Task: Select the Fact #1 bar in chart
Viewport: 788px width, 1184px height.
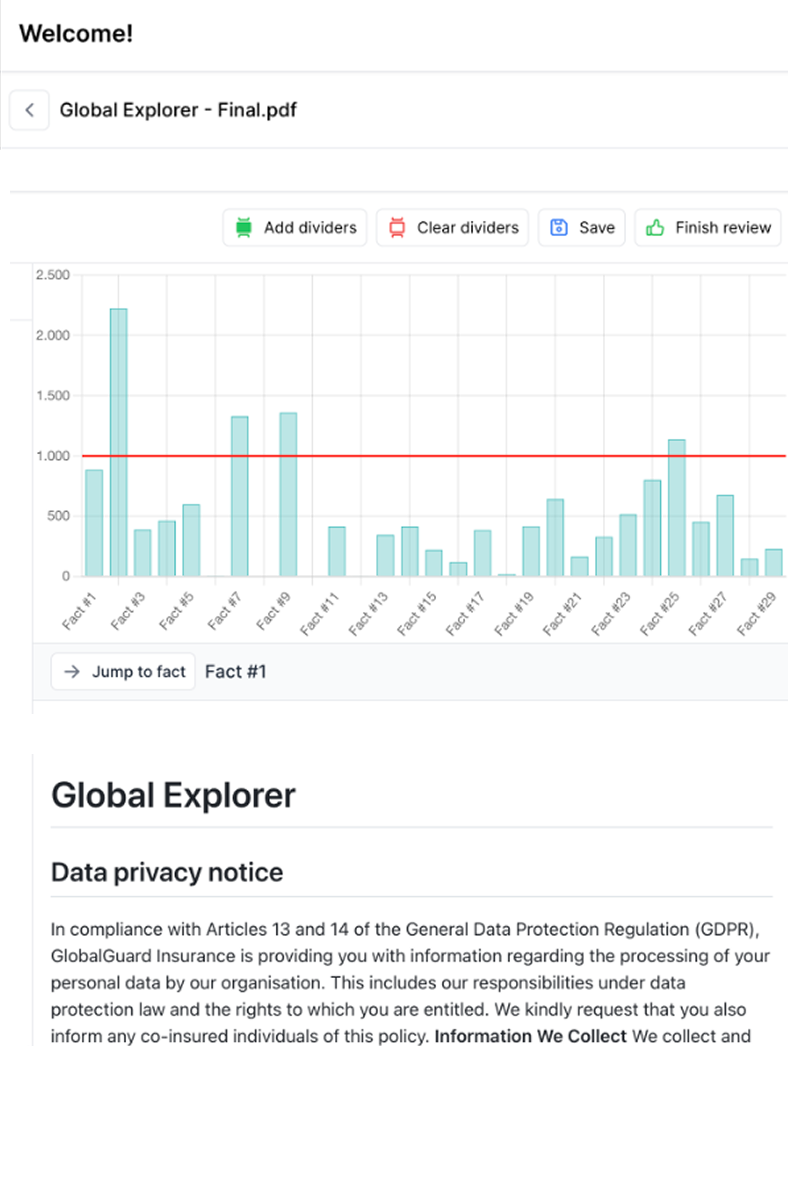Action: click(x=94, y=523)
